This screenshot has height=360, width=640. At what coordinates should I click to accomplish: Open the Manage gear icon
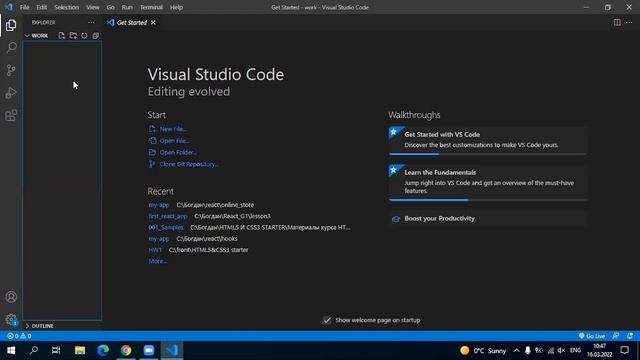pyautogui.click(x=11, y=320)
